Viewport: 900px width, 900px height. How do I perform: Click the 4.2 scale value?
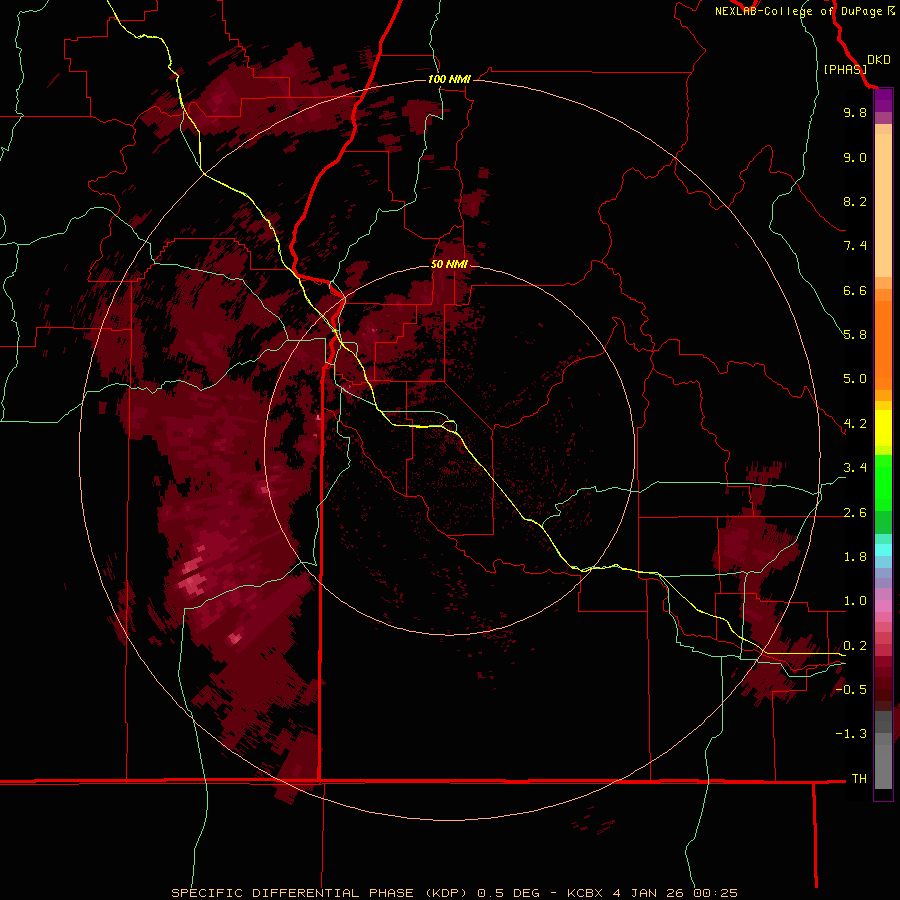click(x=855, y=424)
